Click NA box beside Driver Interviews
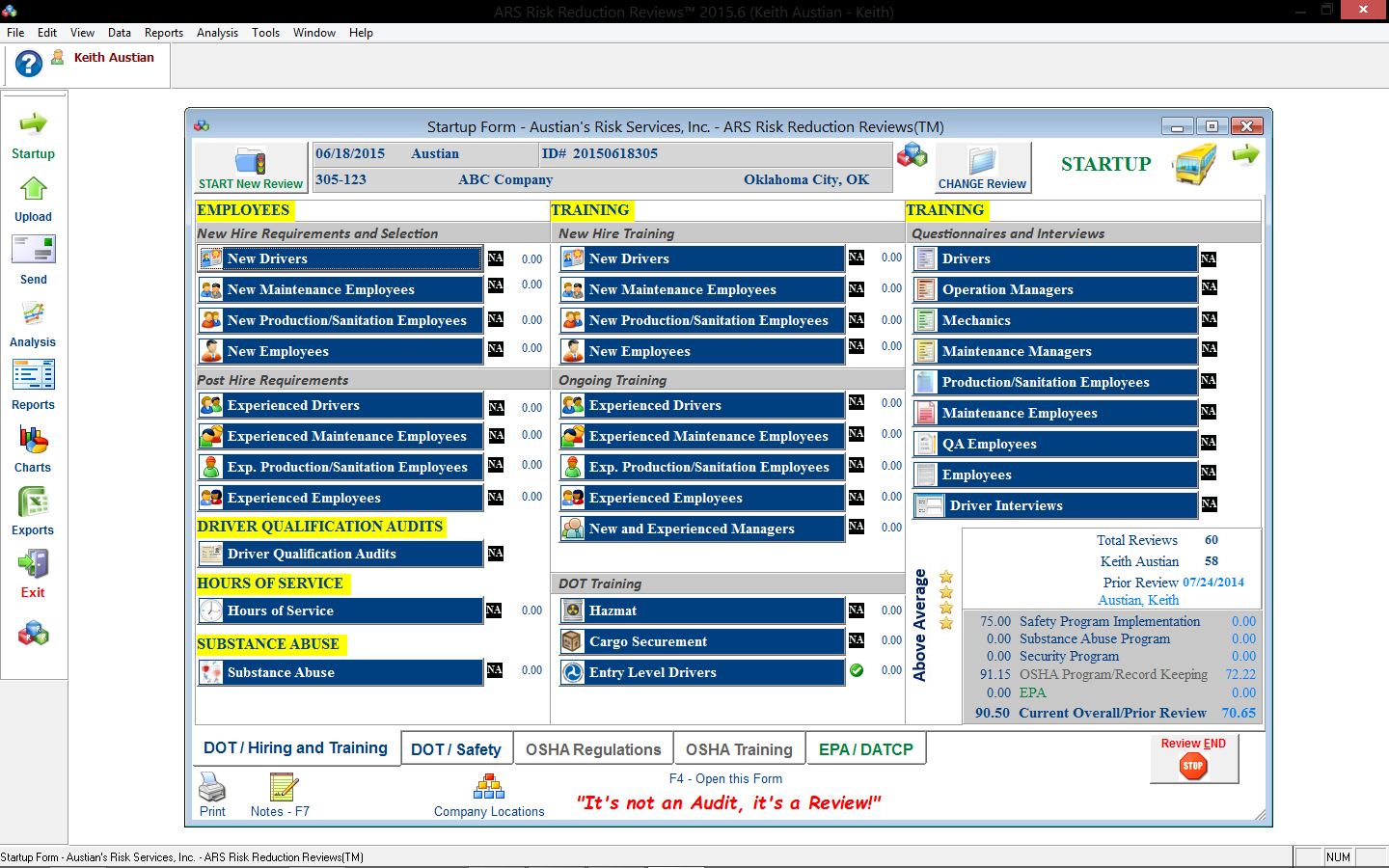Screen dimensions: 1389x868 pos(1209,504)
